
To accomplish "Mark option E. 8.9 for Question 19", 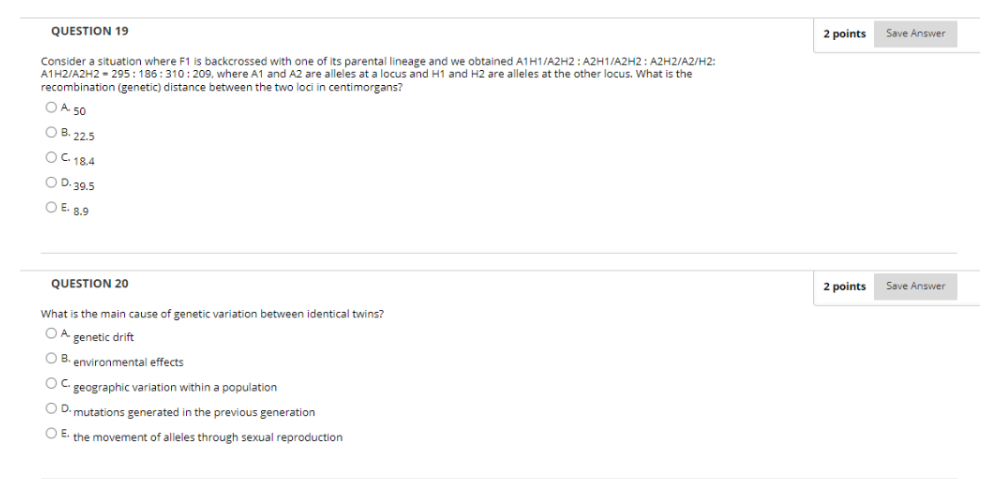I will pyautogui.click(x=51, y=207).
